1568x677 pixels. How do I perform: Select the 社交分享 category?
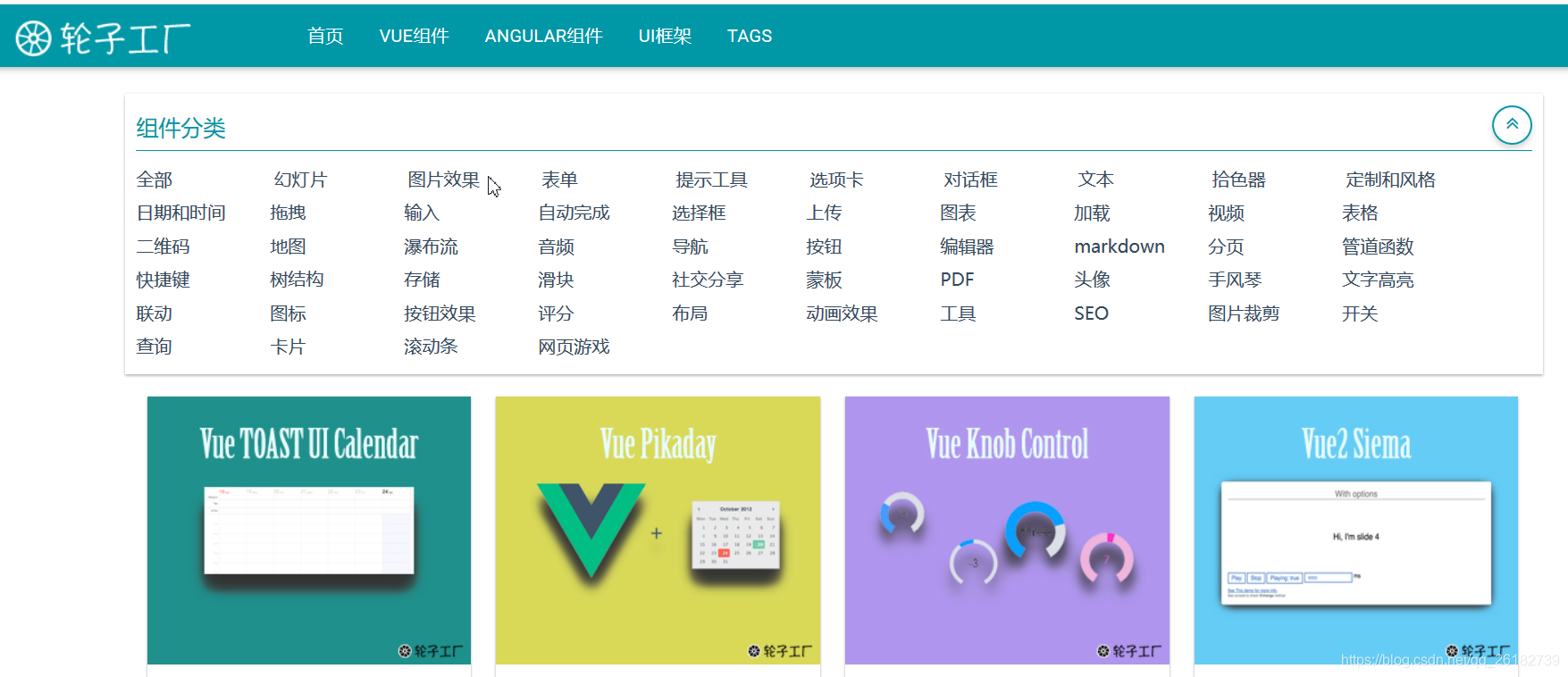(x=708, y=280)
